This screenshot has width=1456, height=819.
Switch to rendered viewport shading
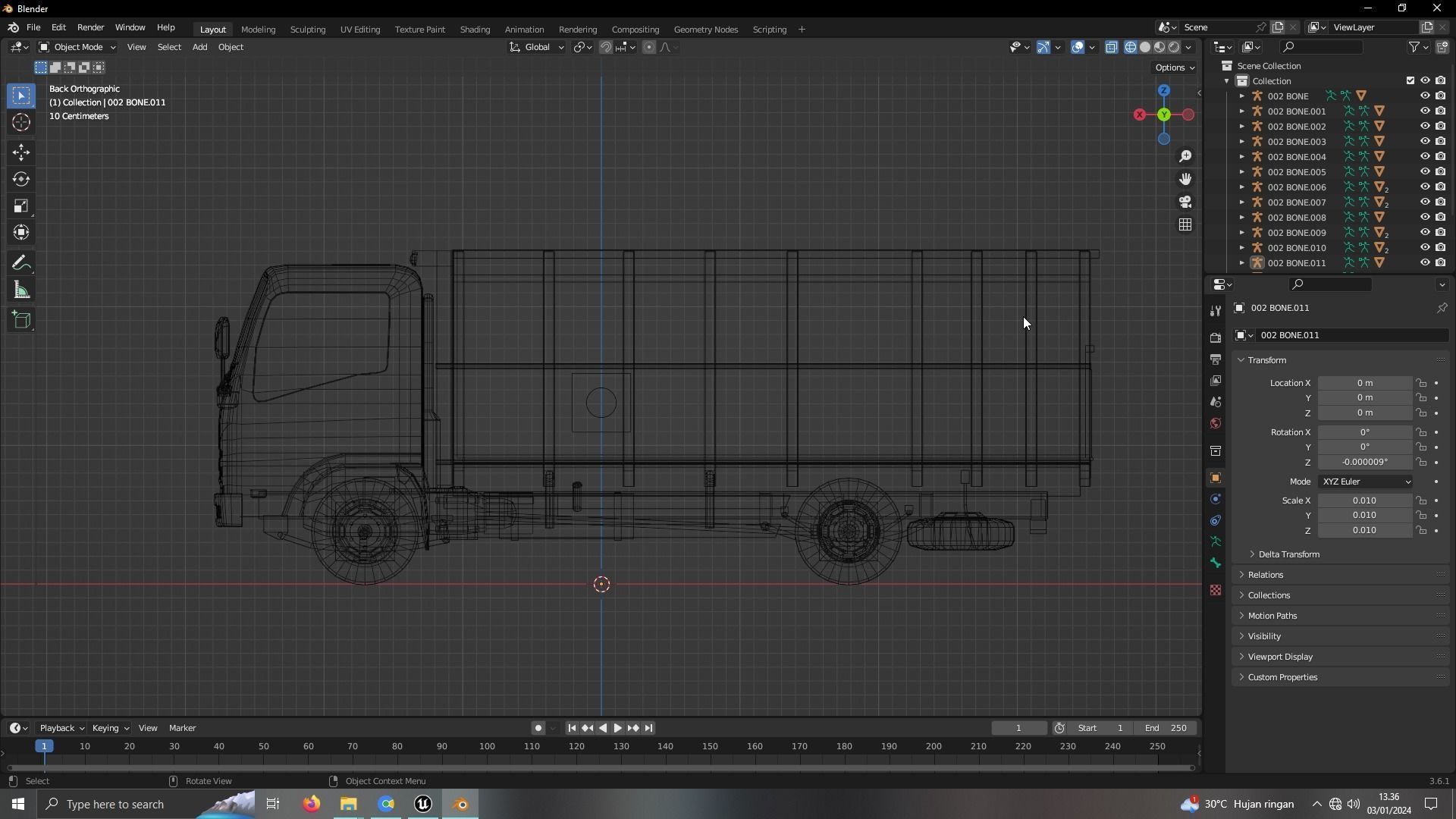pos(1174,47)
